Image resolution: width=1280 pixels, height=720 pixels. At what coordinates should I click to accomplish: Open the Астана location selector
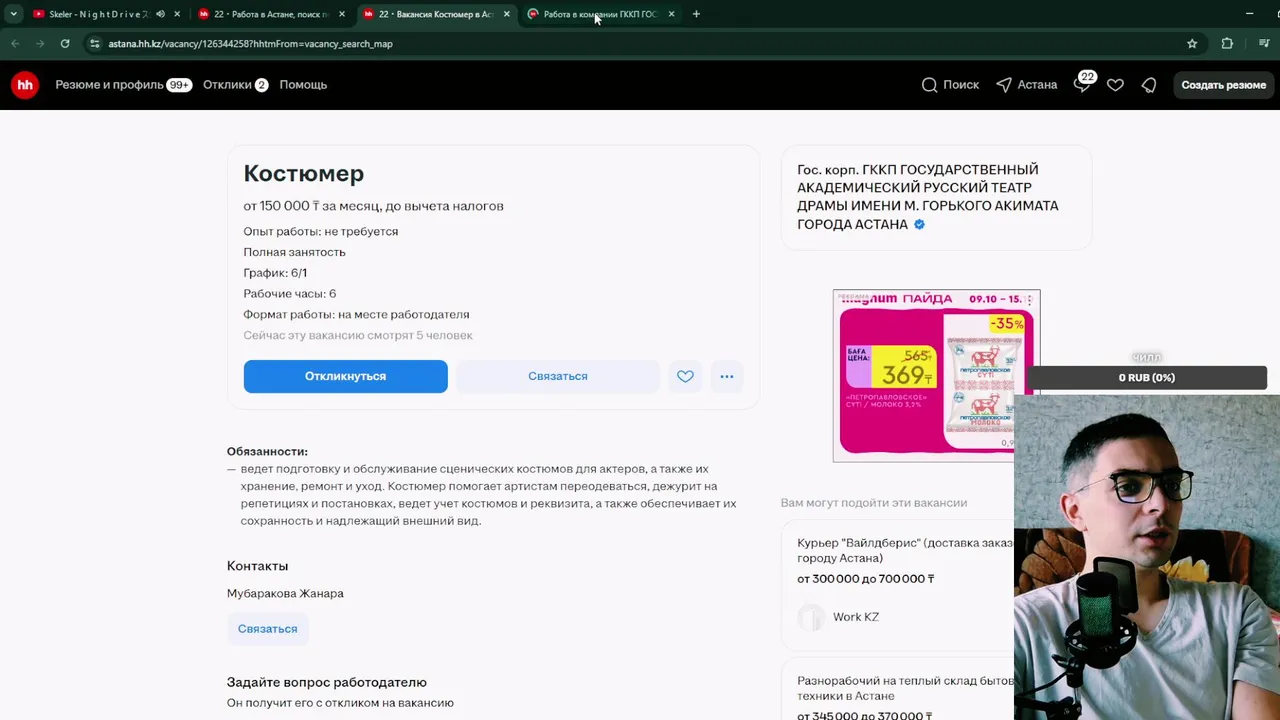[1026, 85]
